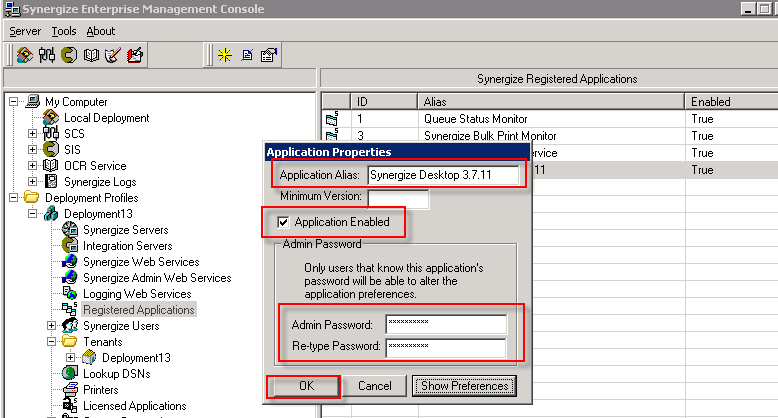The image size is (778, 418).
Task: Collapse the Tenants folder node
Action: pyautogui.click(x=51, y=342)
